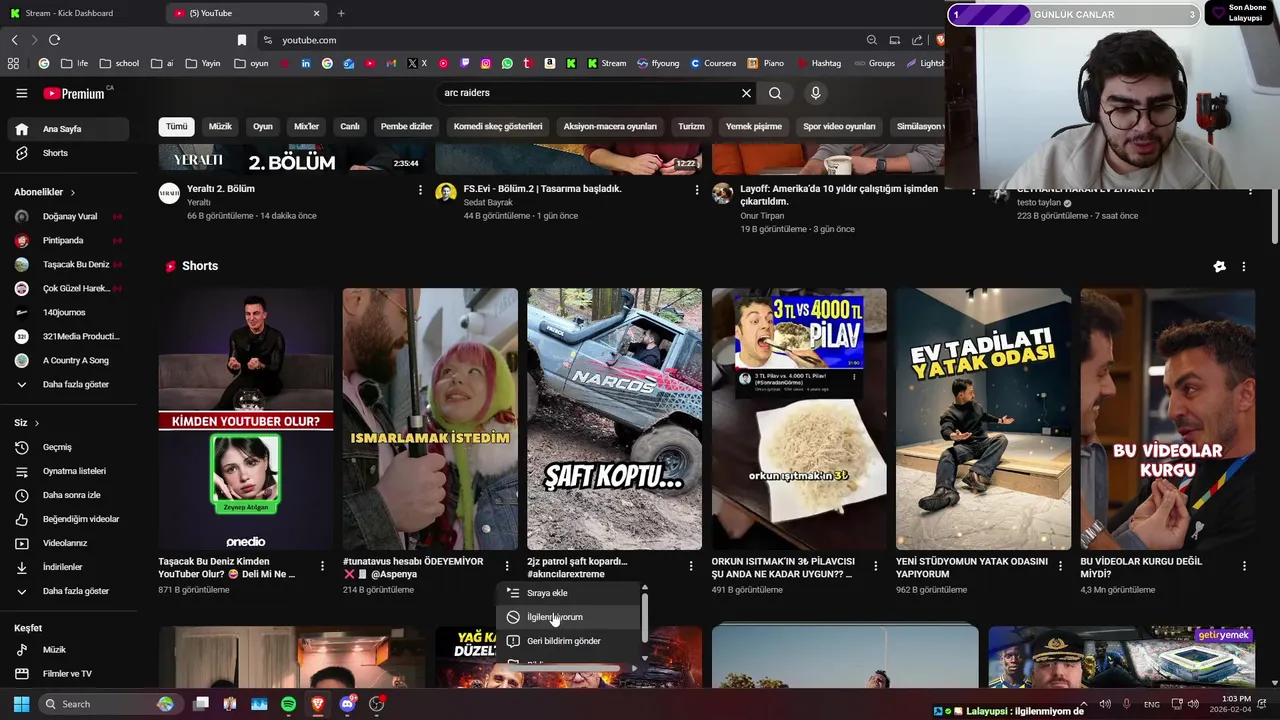The image size is (1280, 720).
Task: Open Discord from the taskbar
Action: (347, 704)
